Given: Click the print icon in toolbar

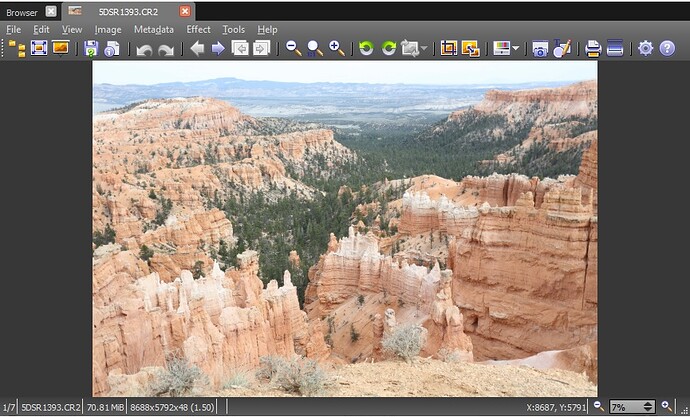Looking at the screenshot, I should 592,48.
